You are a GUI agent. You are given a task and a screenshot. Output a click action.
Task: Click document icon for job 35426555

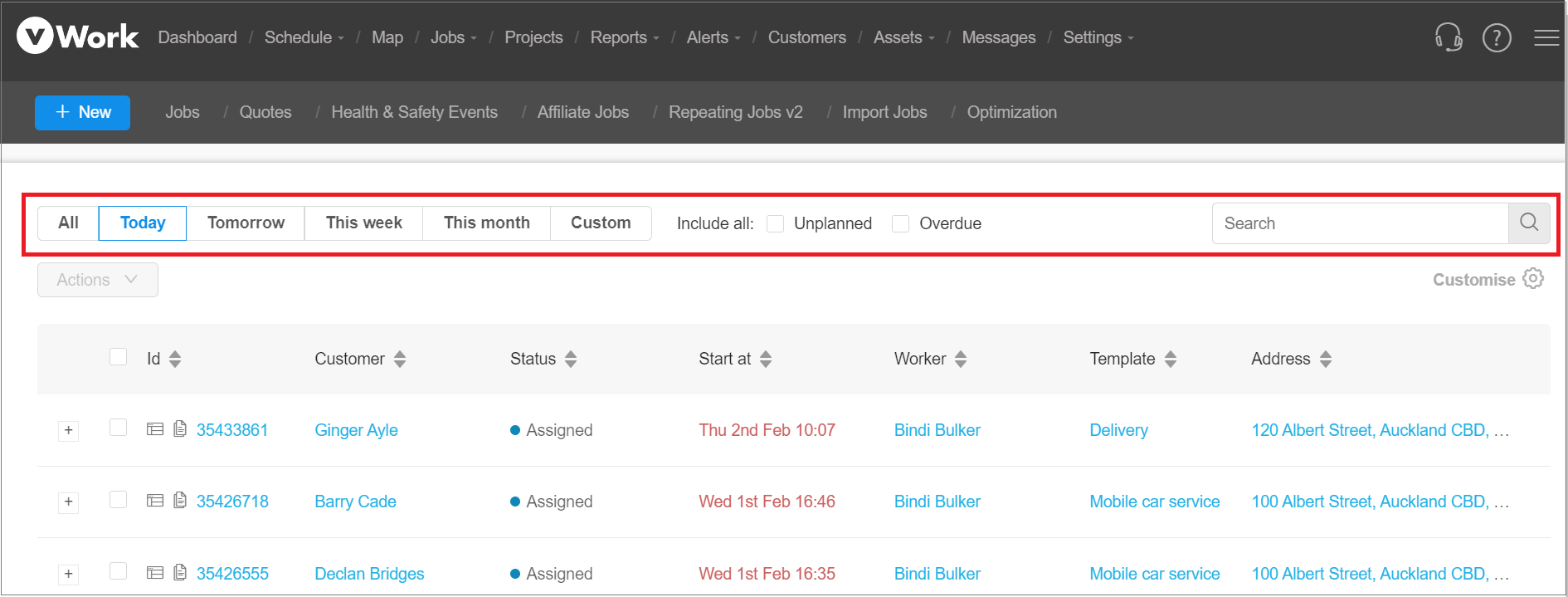[180, 572]
